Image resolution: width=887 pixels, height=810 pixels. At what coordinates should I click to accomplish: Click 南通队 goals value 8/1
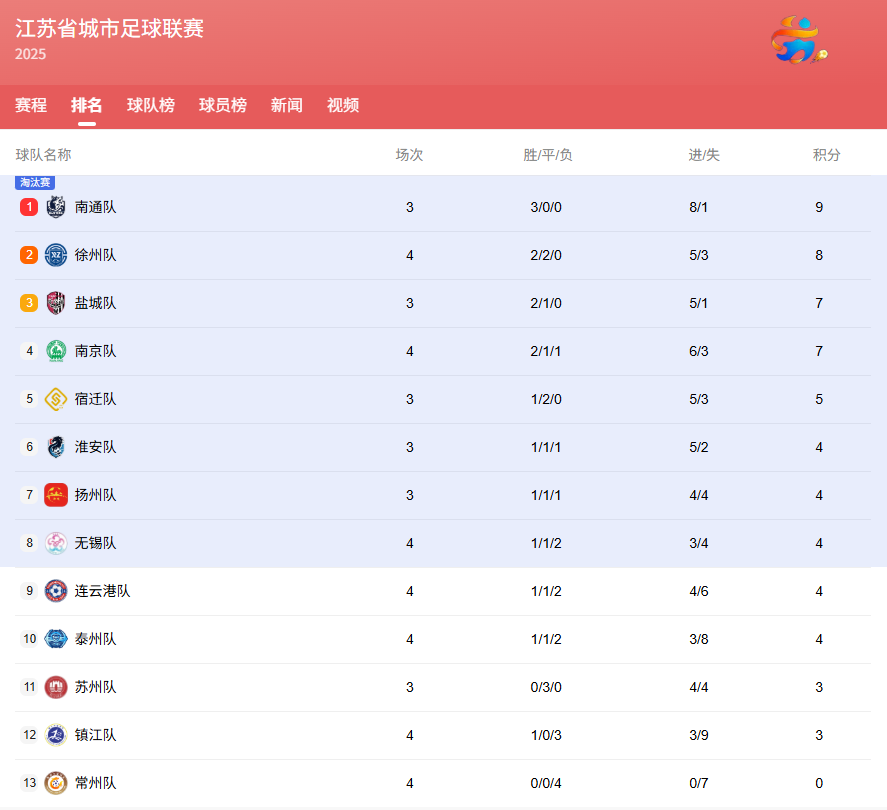699,207
